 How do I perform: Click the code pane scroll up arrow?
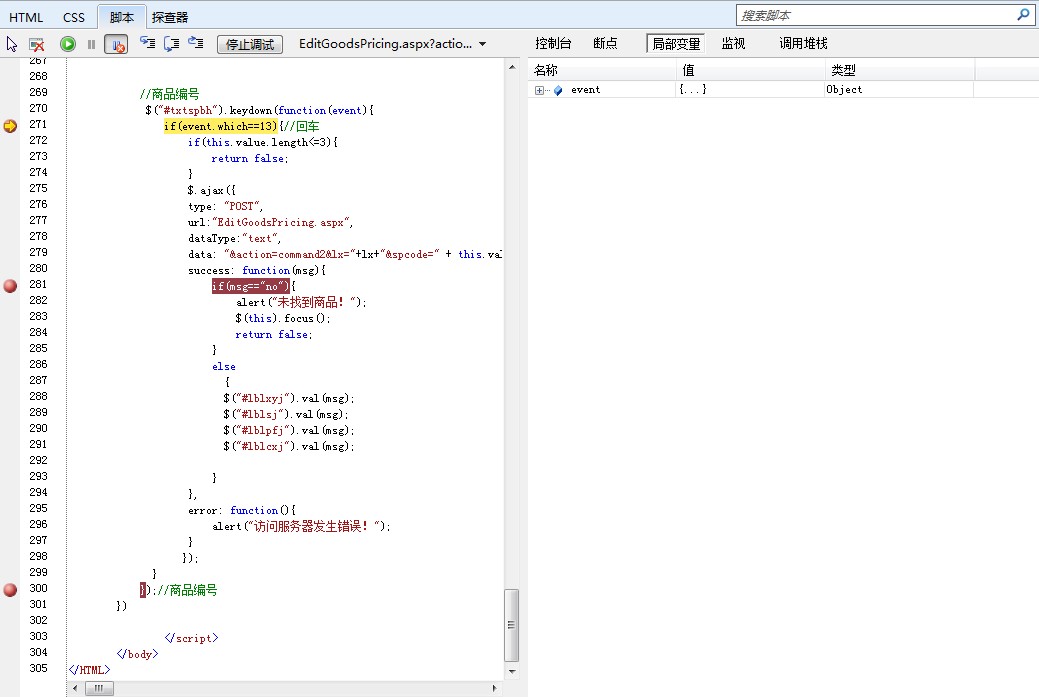tap(512, 67)
